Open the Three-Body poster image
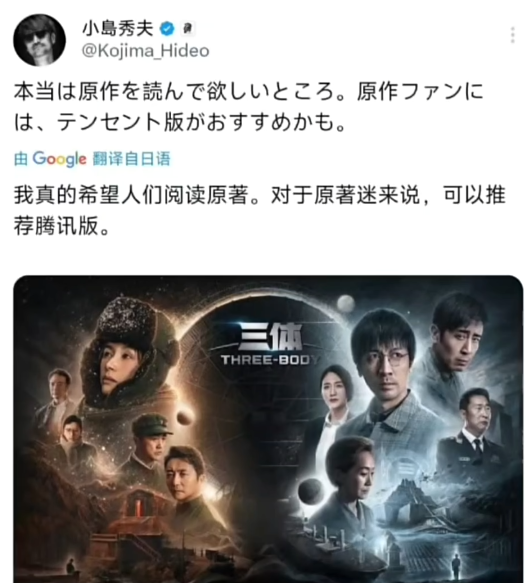 tap(268, 429)
